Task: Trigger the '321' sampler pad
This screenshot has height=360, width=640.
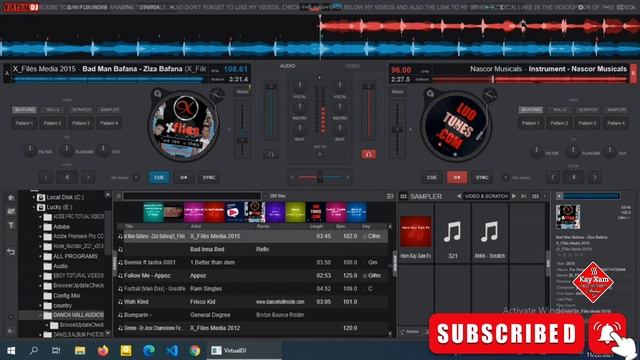Action: (x=453, y=233)
